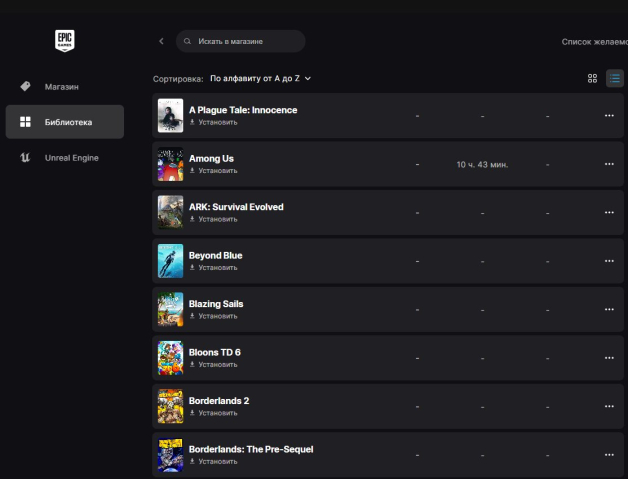Click the search field 'Искать в магазине'
Screen dimensions: 628x479
coord(241,41)
